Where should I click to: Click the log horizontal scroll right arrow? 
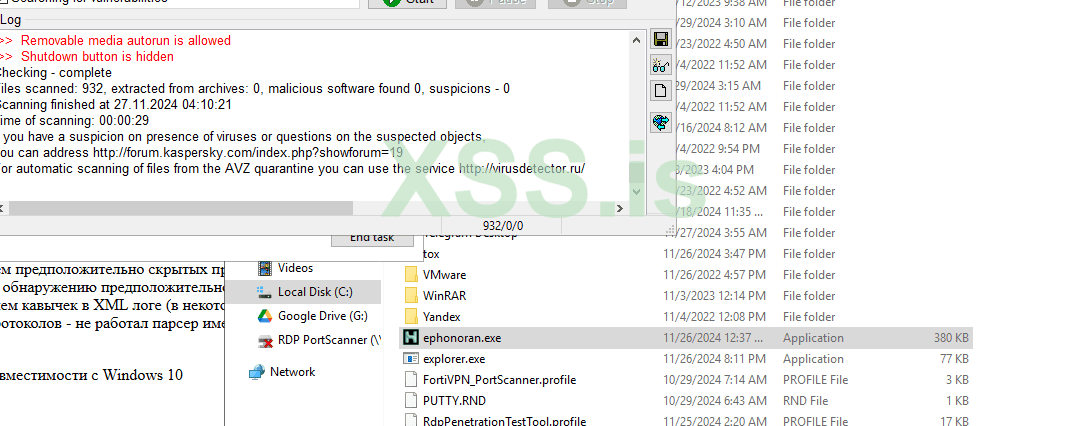620,208
